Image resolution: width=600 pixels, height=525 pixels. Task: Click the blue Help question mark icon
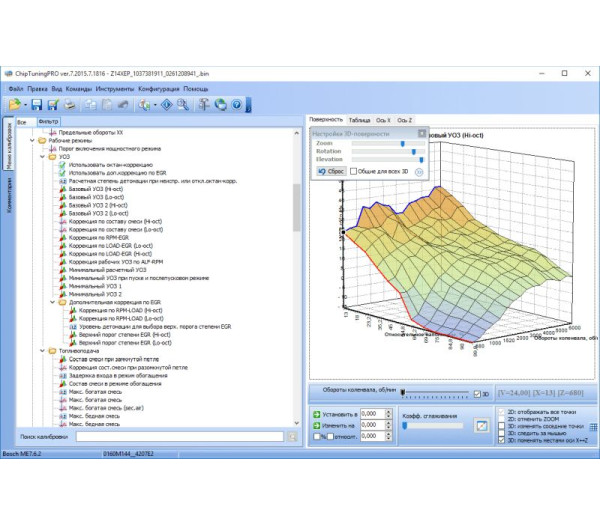click(x=236, y=104)
